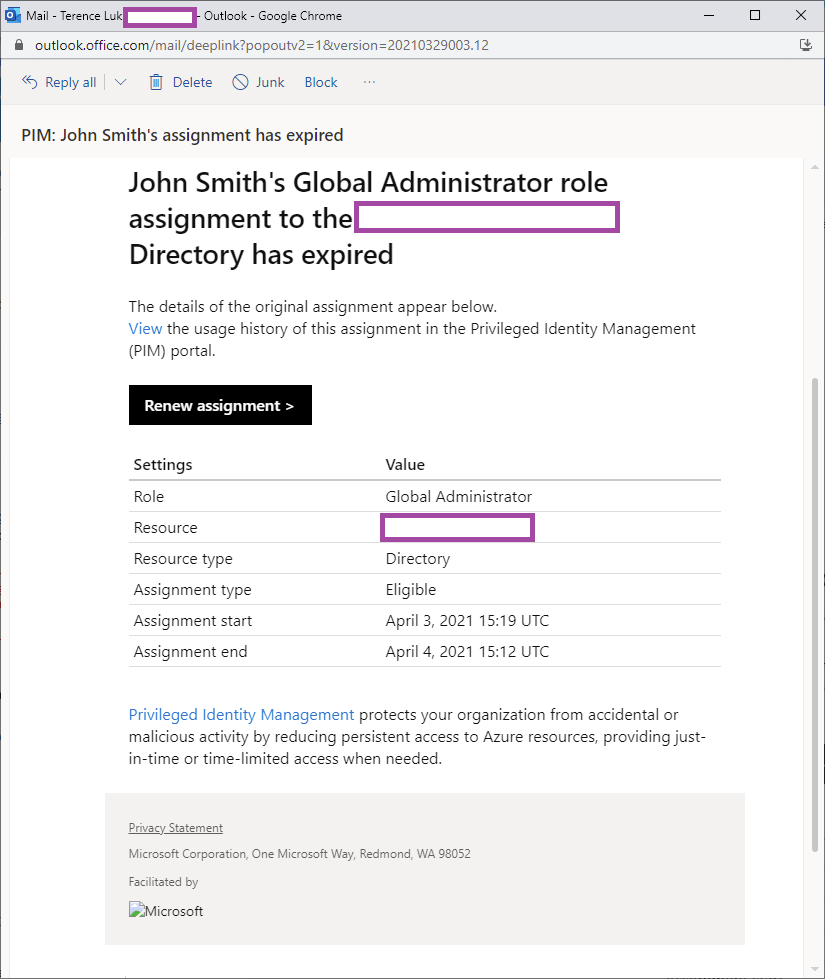Screen dimensions: 825x979
Task: Expand the reply options chevron
Action: pyautogui.click(x=121, y=82)
